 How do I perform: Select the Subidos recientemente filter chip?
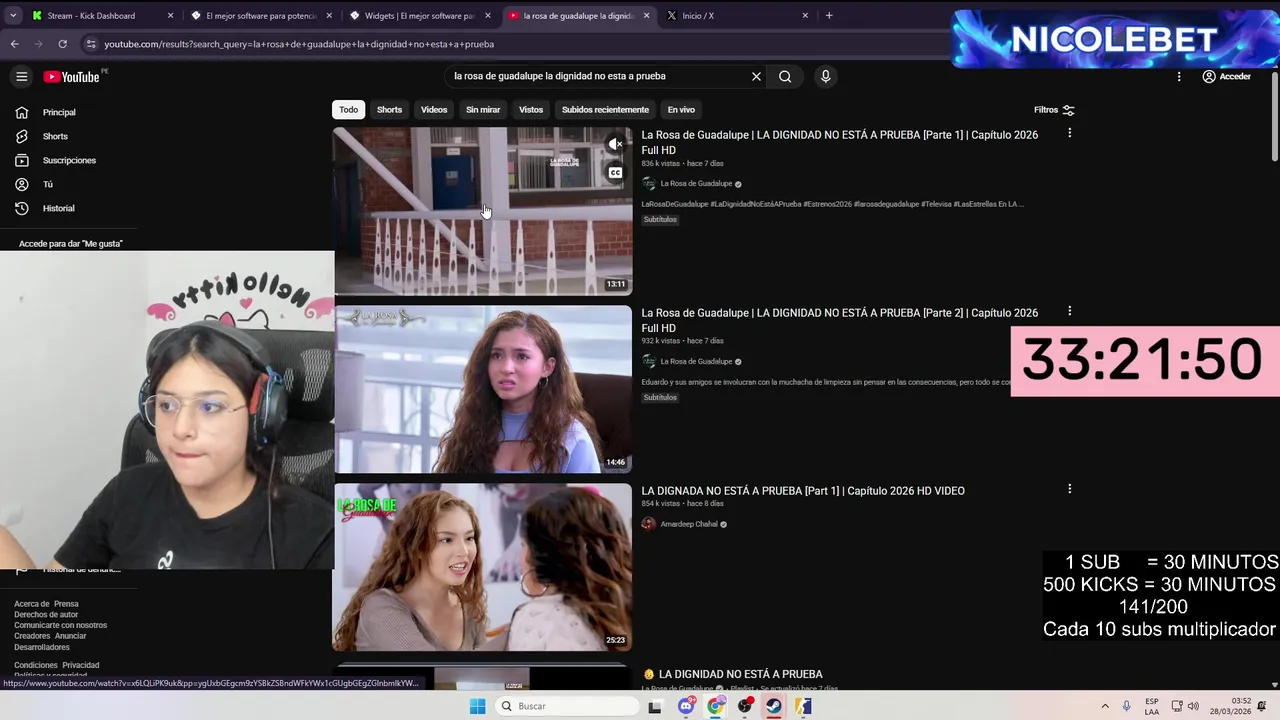pyautogui.click(x=605, y=109)
